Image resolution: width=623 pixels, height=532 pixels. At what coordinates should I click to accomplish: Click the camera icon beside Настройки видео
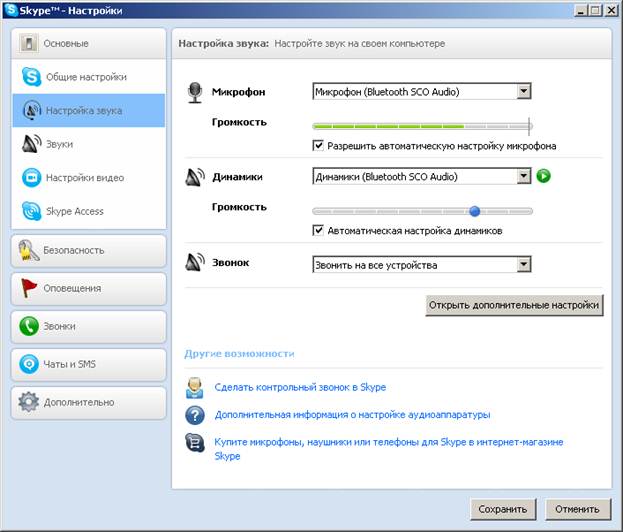click(31, 178)
